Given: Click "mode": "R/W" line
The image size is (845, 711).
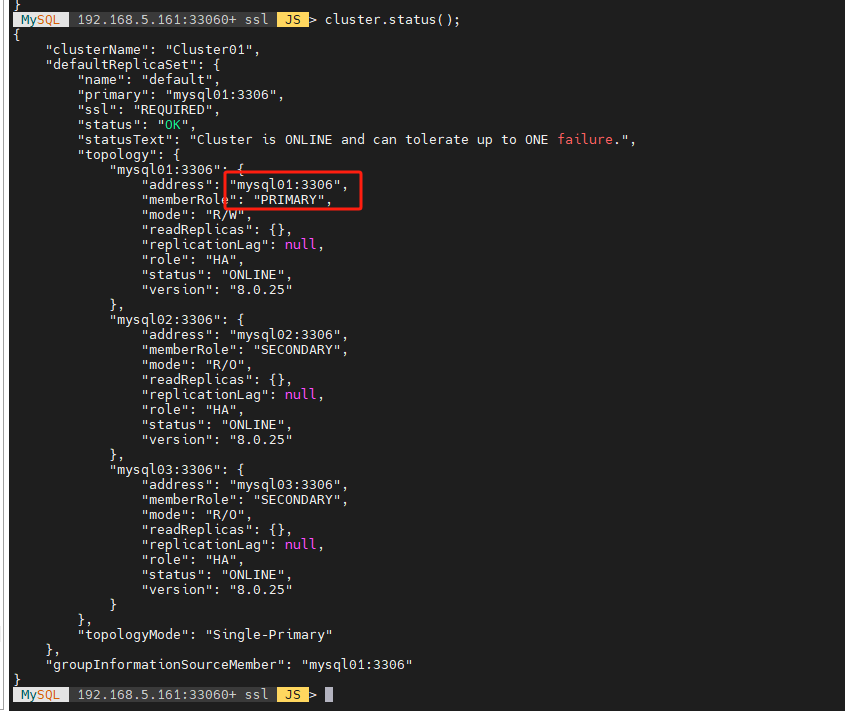Looking at the screenshot, I should tap(196, 215).
